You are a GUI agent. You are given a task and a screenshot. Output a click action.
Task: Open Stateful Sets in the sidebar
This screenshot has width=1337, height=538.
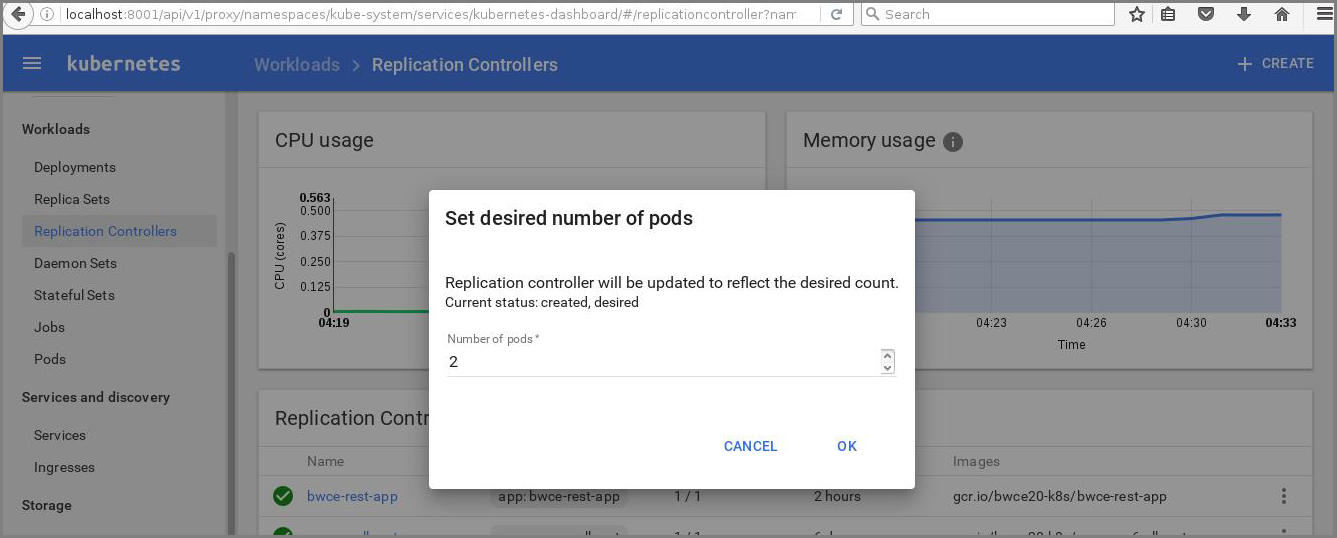74,295
